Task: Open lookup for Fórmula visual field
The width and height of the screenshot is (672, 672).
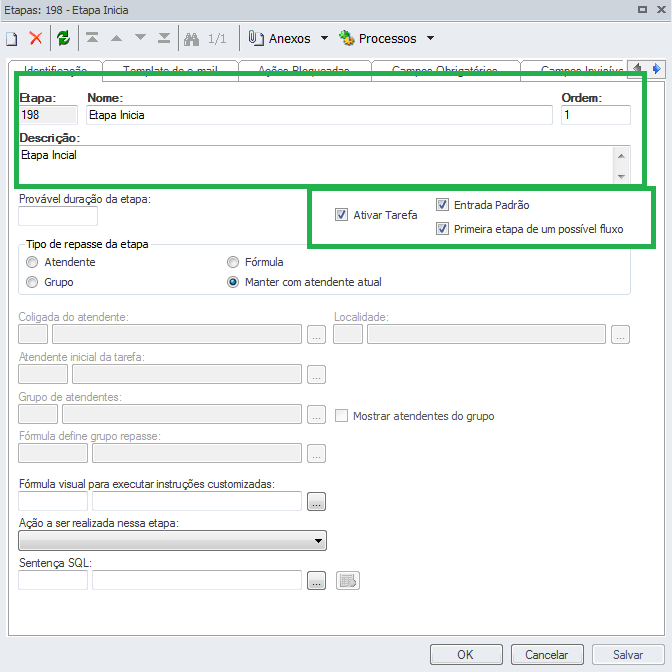Action: [316, 501]
